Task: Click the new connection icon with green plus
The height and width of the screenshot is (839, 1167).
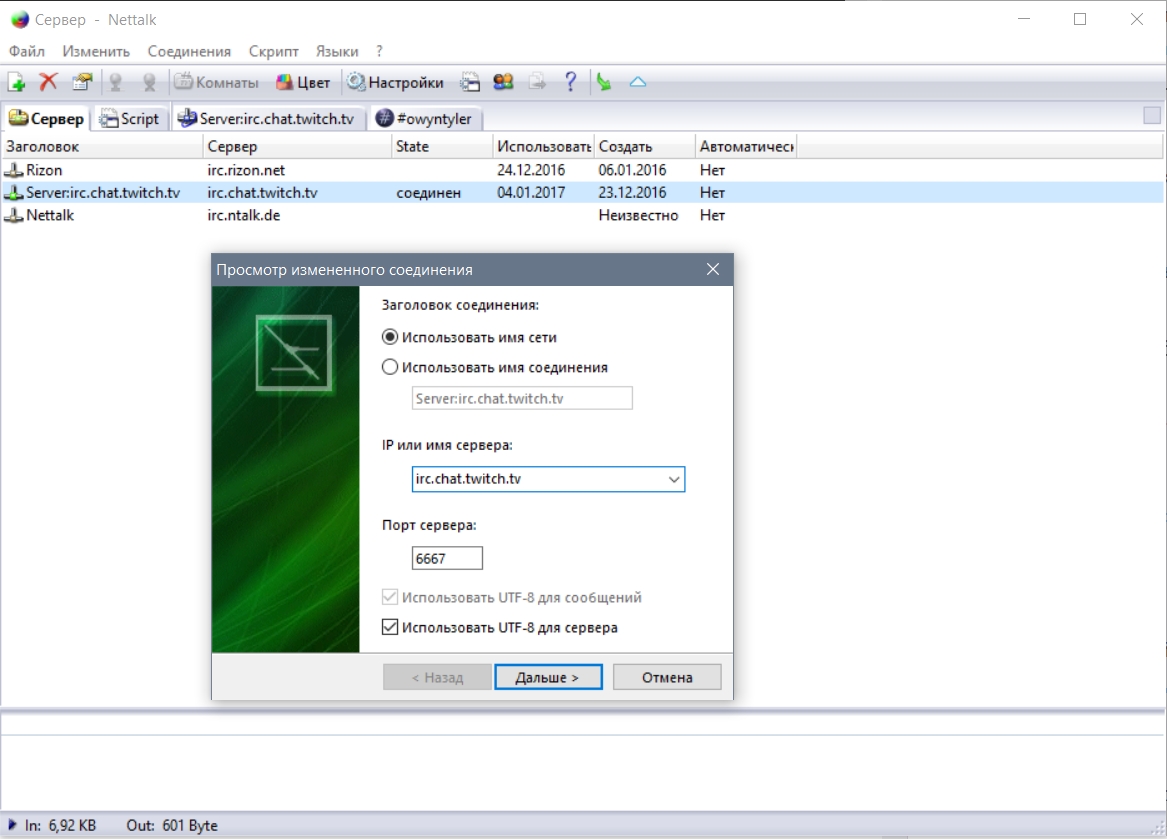Action: [16, 82]
